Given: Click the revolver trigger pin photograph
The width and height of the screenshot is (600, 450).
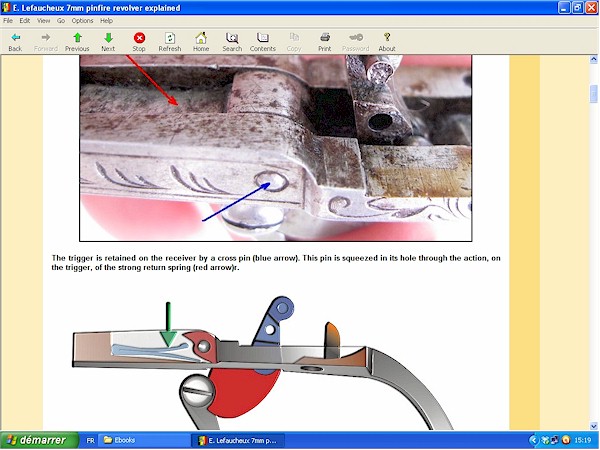Looking at the screenshot, I should (276, 148).
